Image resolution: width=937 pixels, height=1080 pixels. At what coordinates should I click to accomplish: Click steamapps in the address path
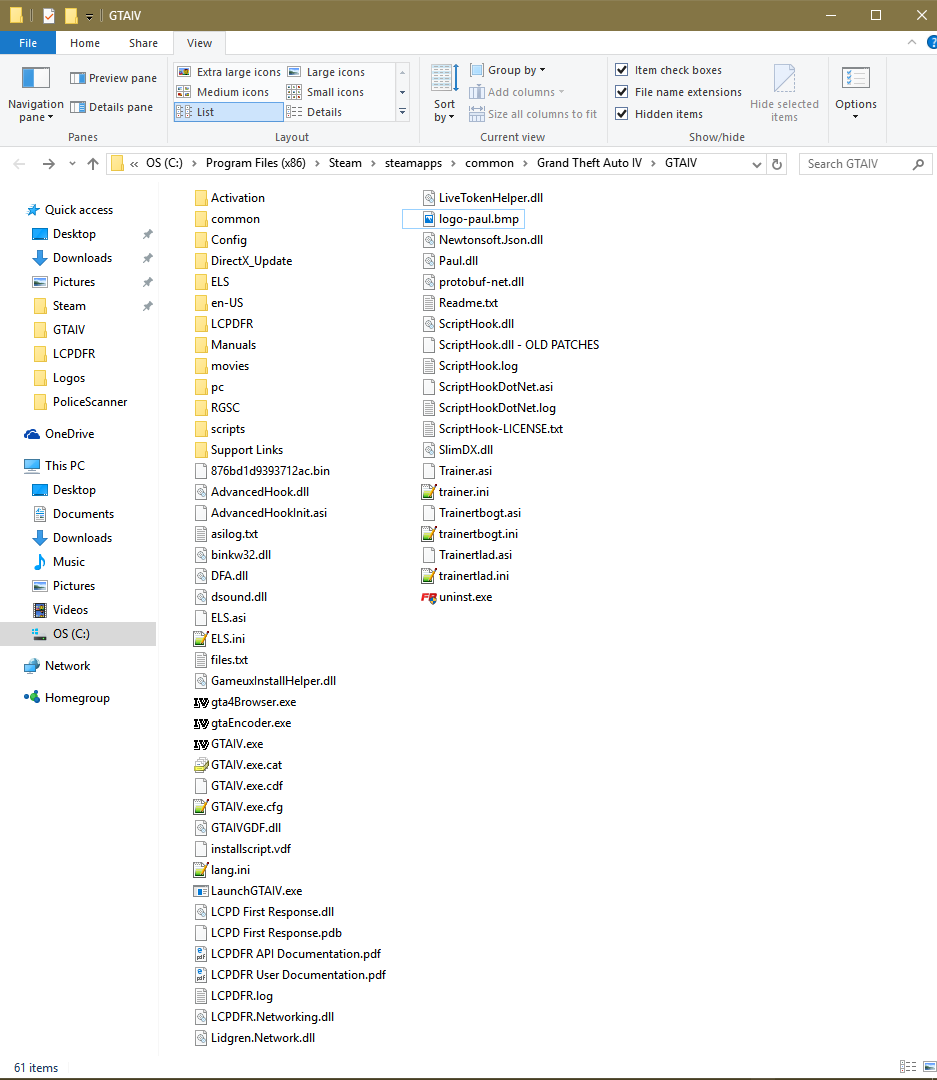pos(413,163)
